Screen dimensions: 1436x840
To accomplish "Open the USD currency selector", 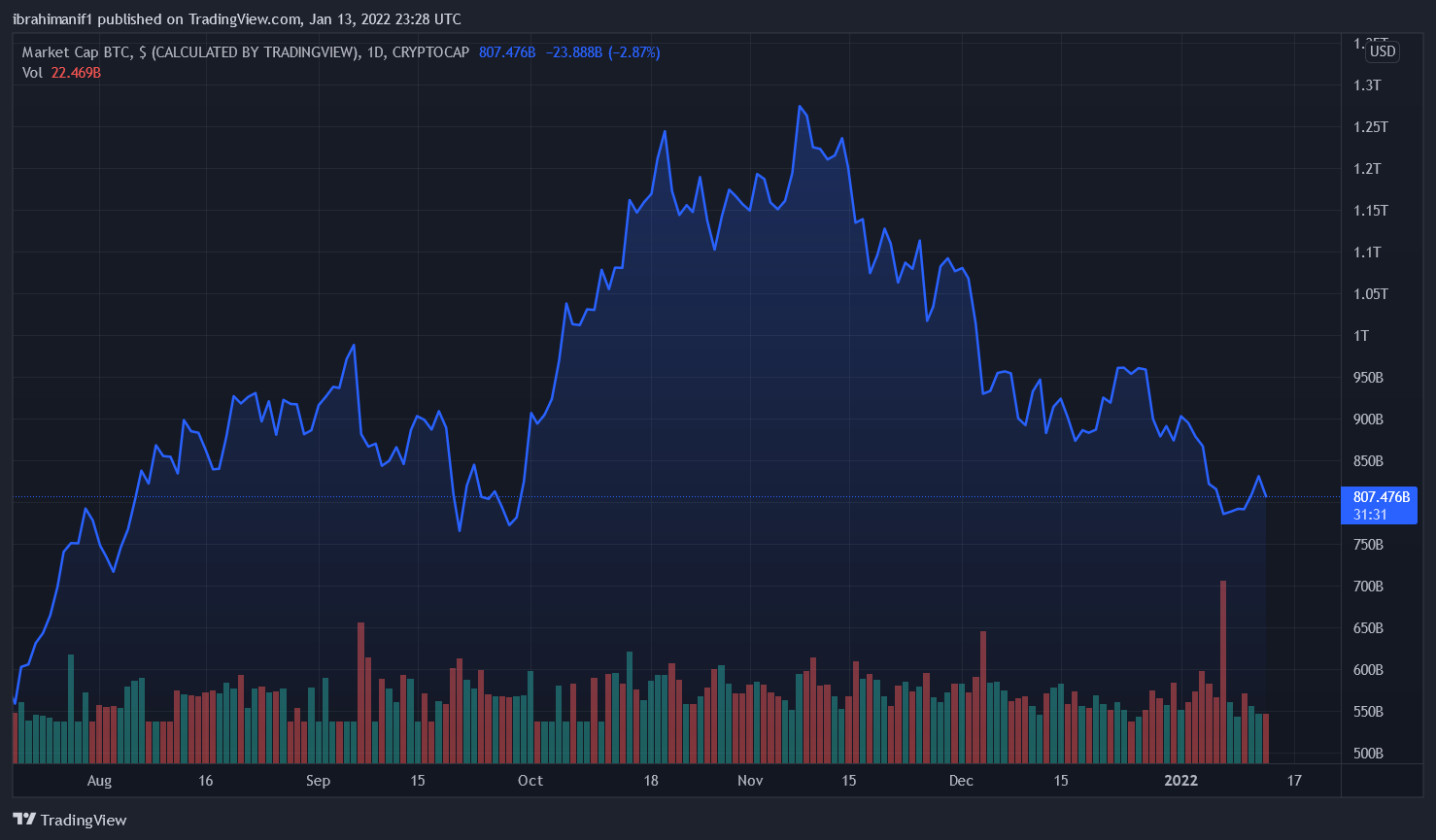I will pos(1382,51).
